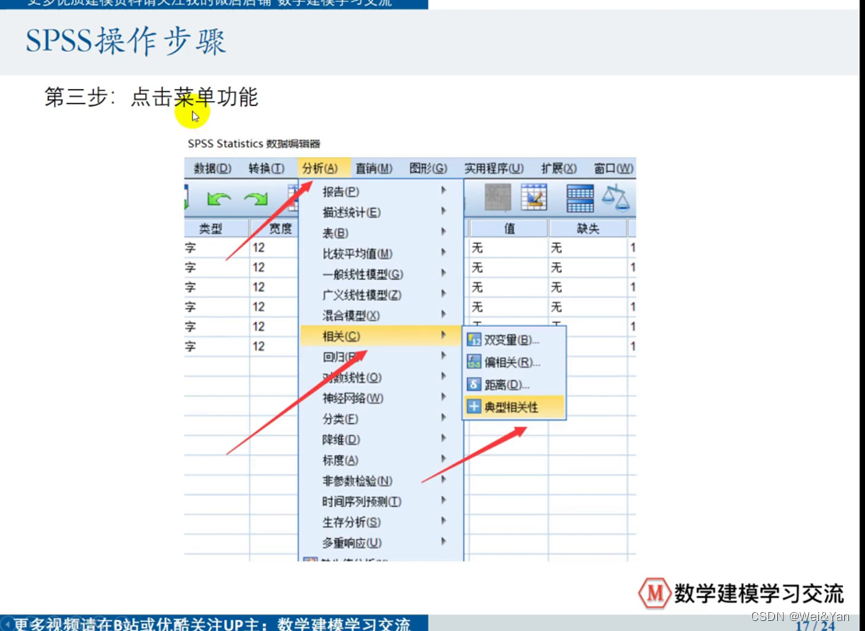Click the 类型 column header
Viewport: 865px width, 631px height.
(x=216, y=228)
